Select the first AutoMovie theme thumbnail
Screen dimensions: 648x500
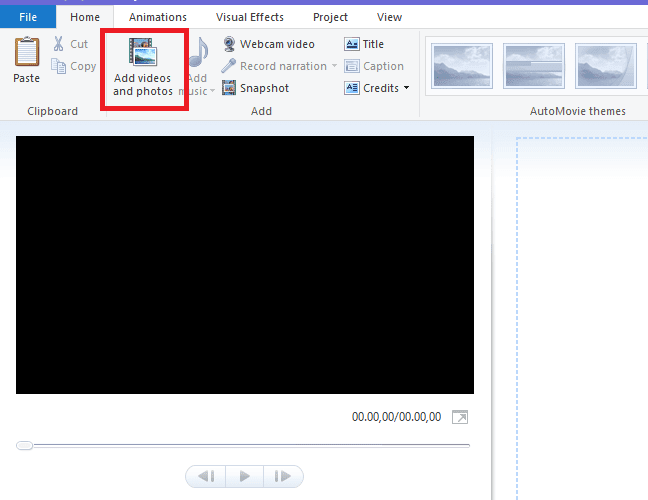click(x=462, y=66)
